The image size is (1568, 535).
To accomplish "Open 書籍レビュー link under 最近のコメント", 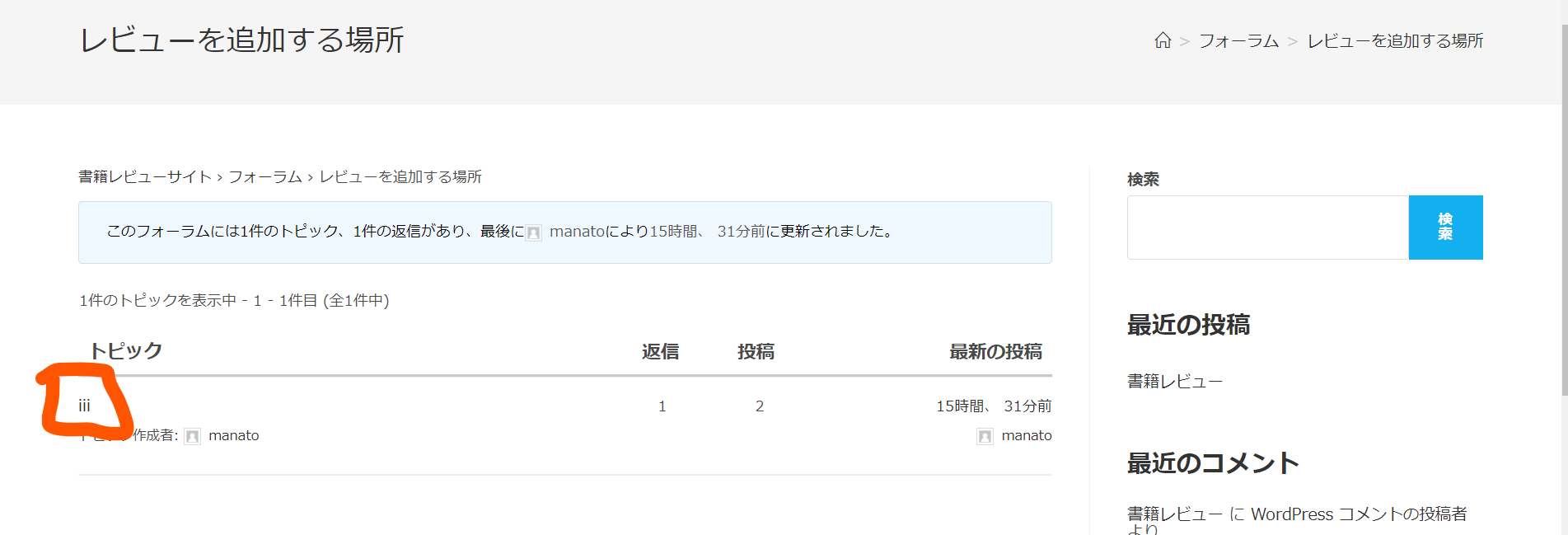I will click(1174, 514).
